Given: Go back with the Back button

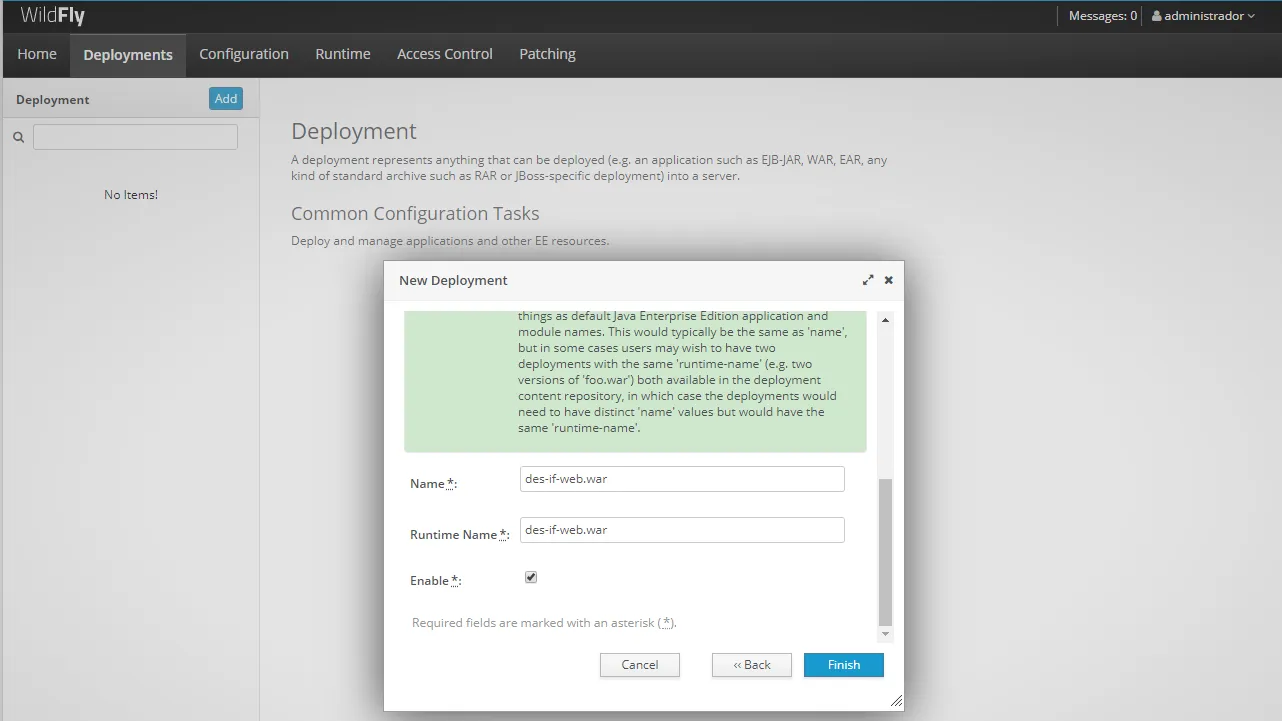Looking at the screenshot, I should click(x=752, y=665).
